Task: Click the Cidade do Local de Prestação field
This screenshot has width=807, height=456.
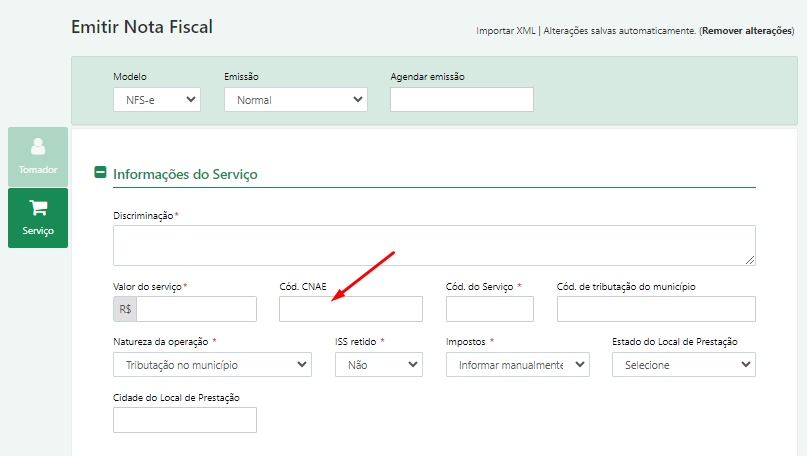Action: (185, 420)
